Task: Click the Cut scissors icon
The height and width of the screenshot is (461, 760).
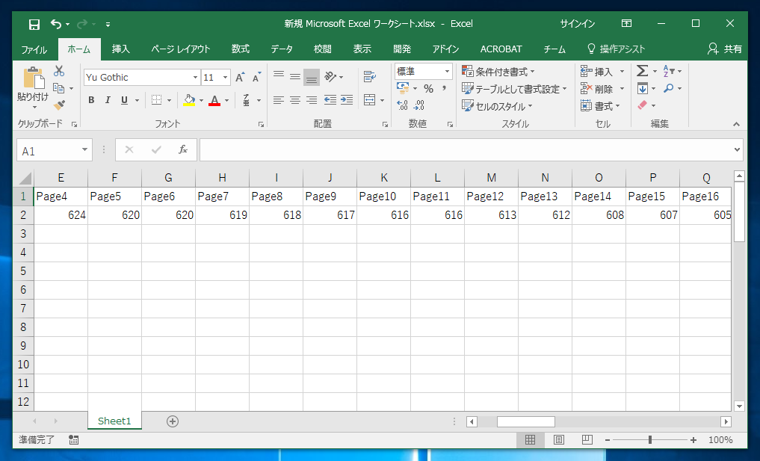Action: point(59,71)
